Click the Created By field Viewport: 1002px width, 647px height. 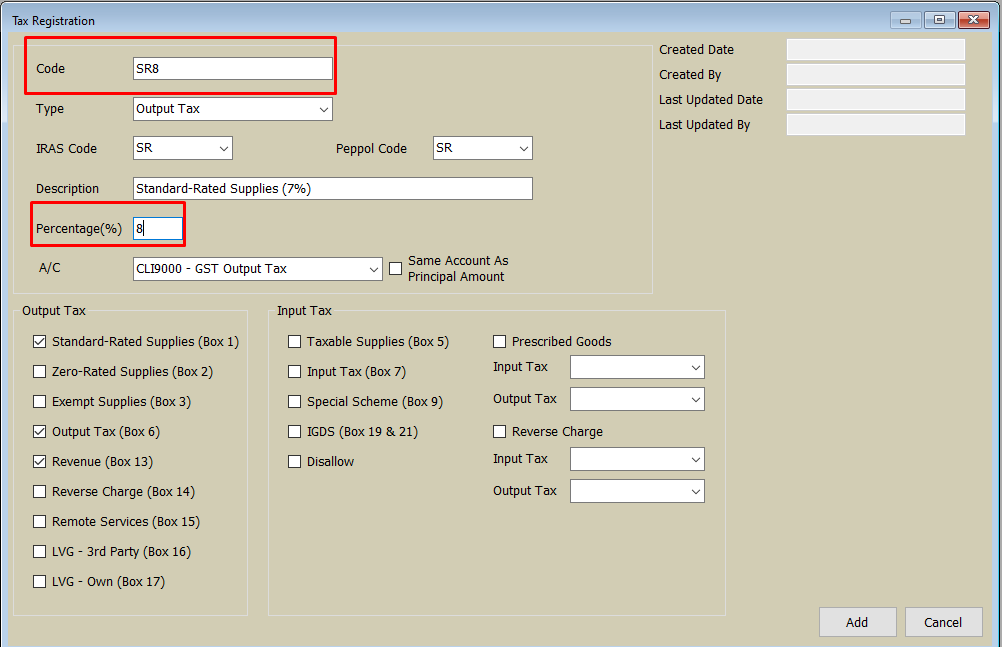coord(875,75)
